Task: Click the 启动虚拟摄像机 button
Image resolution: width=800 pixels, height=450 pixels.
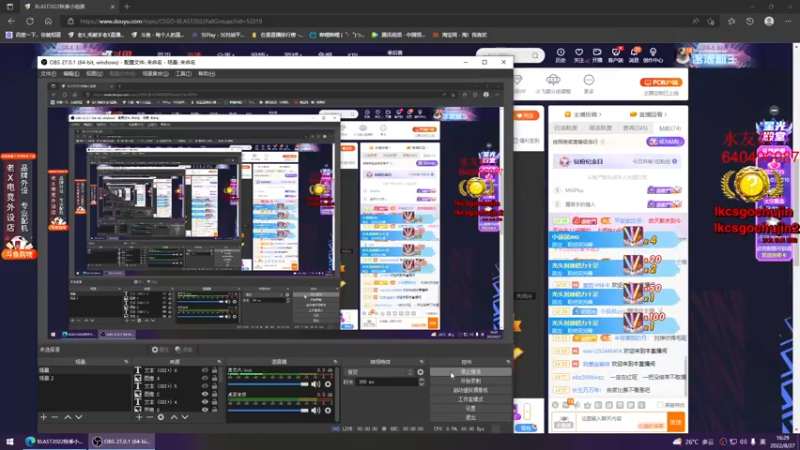Action: click(470, 390)
